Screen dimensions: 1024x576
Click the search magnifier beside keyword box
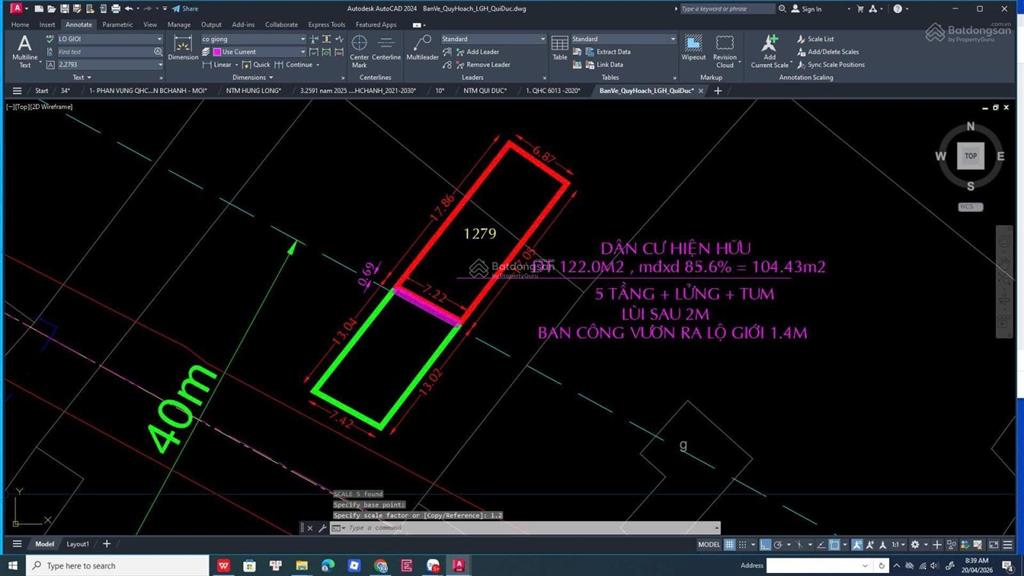[782, 8]
